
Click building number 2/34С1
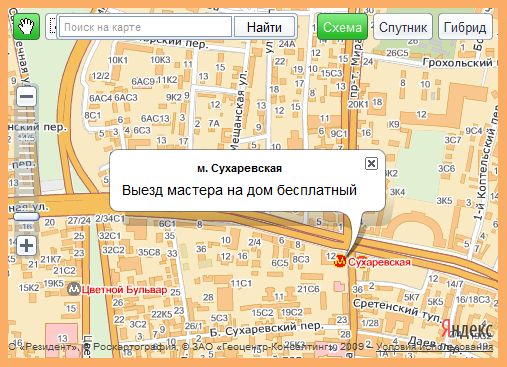coord(110,219)
